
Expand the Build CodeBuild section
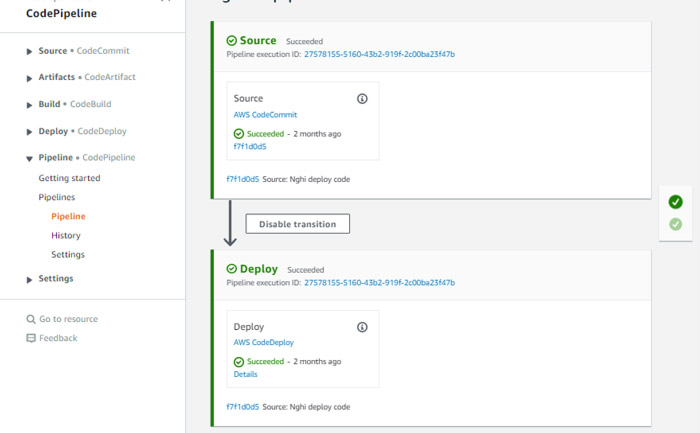(29, 105)
